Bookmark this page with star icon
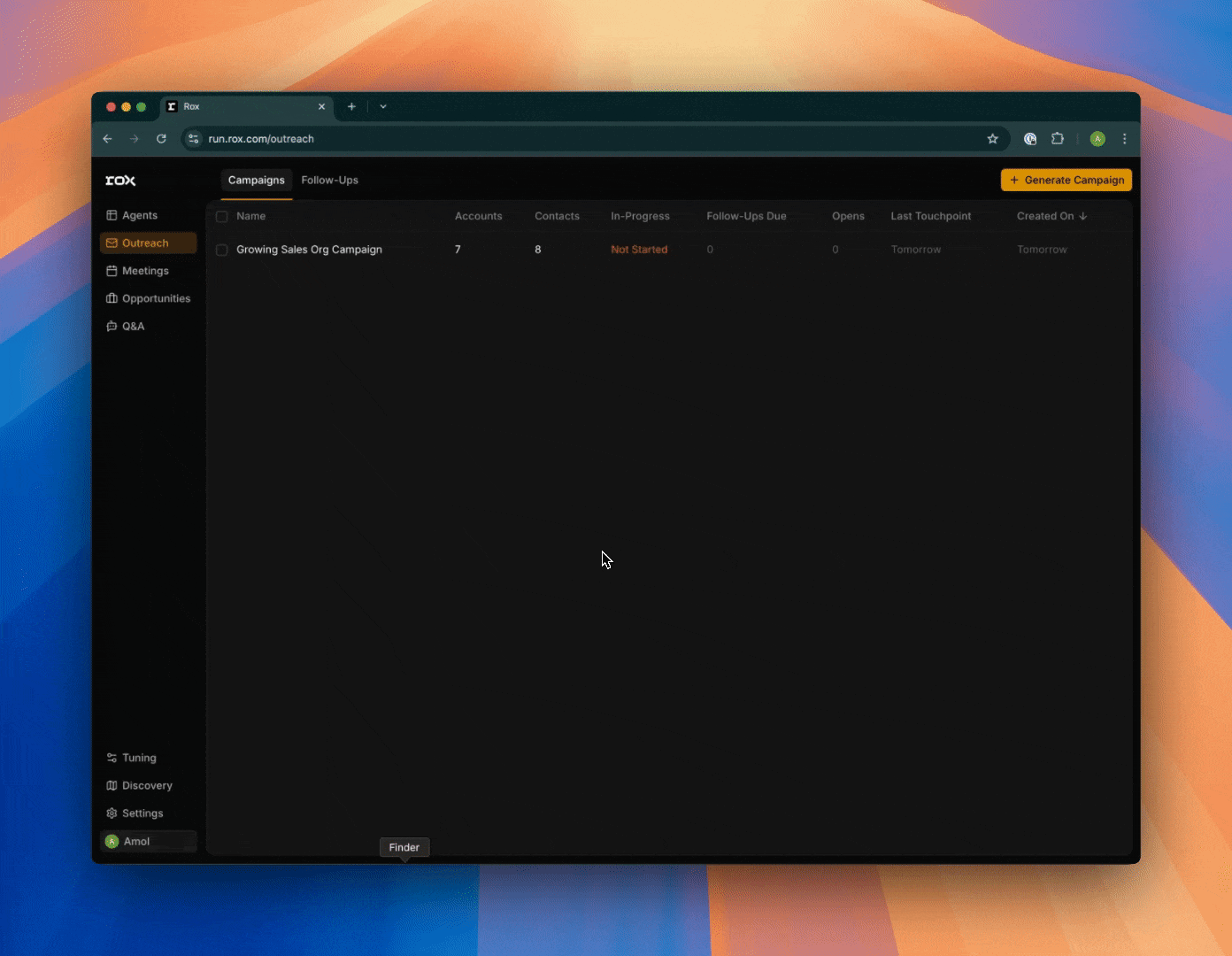Screen dimensions: 1232x956 tap(992, 139)
